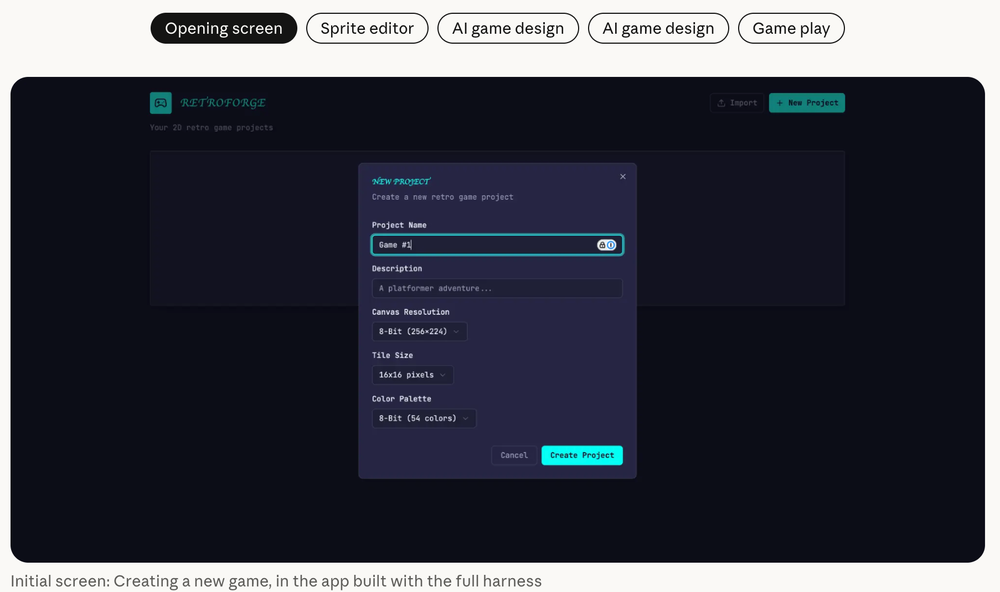The image size is (1000, 592).
Task: Click the lock icon in Project Name field
Action: click(x=602, y=245)
